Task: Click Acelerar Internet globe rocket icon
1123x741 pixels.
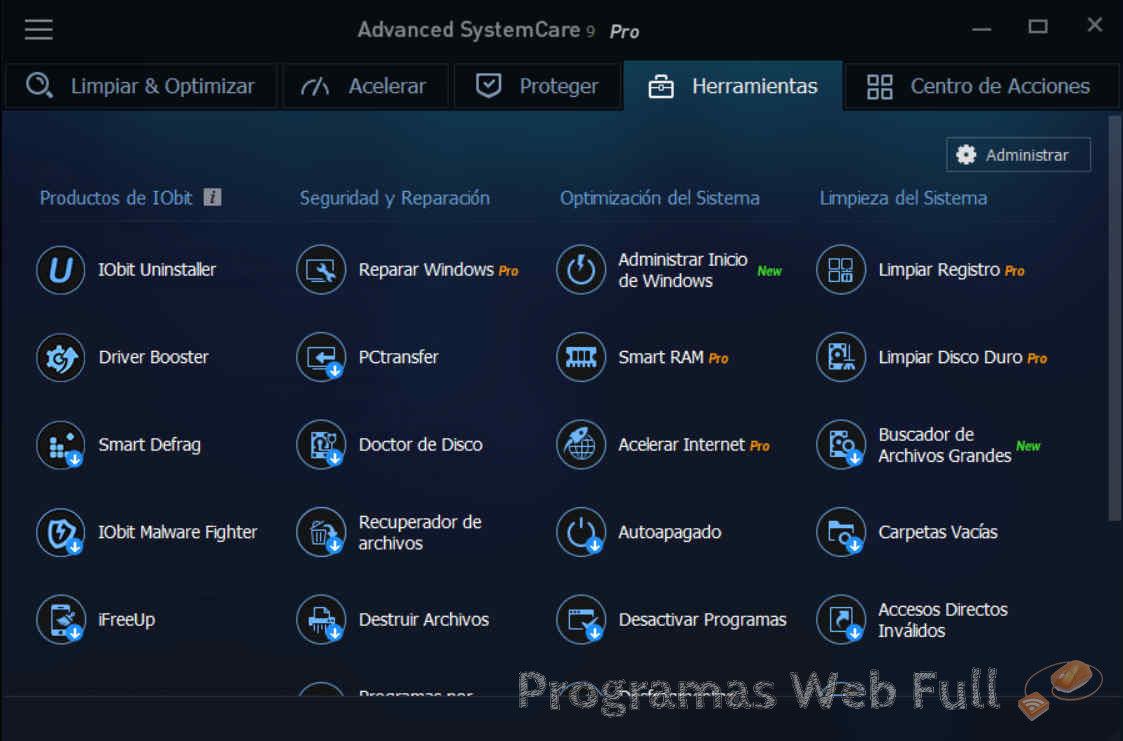Action: coord(581,445)
